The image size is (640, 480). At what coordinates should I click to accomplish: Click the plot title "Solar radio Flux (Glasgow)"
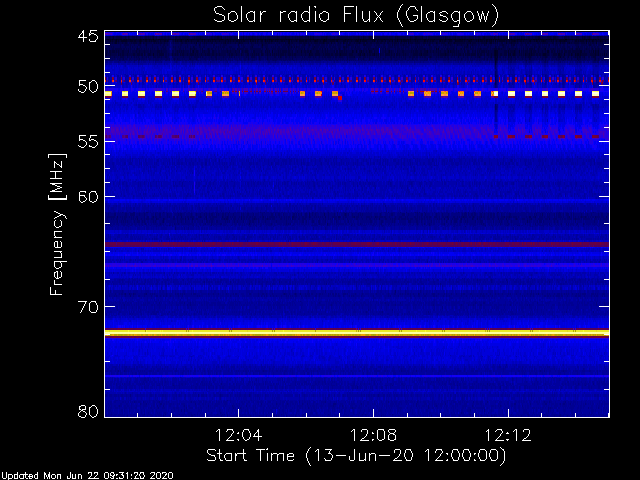click(356, 16)
